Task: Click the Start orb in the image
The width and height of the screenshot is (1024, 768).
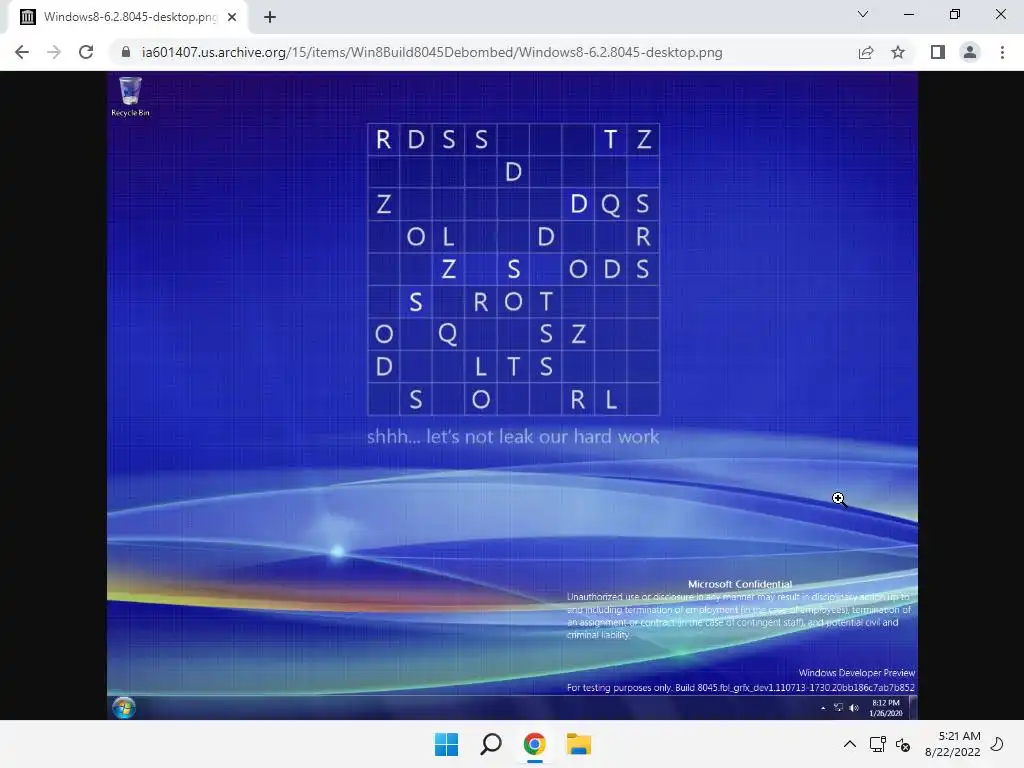Action: tap(124, 707)
